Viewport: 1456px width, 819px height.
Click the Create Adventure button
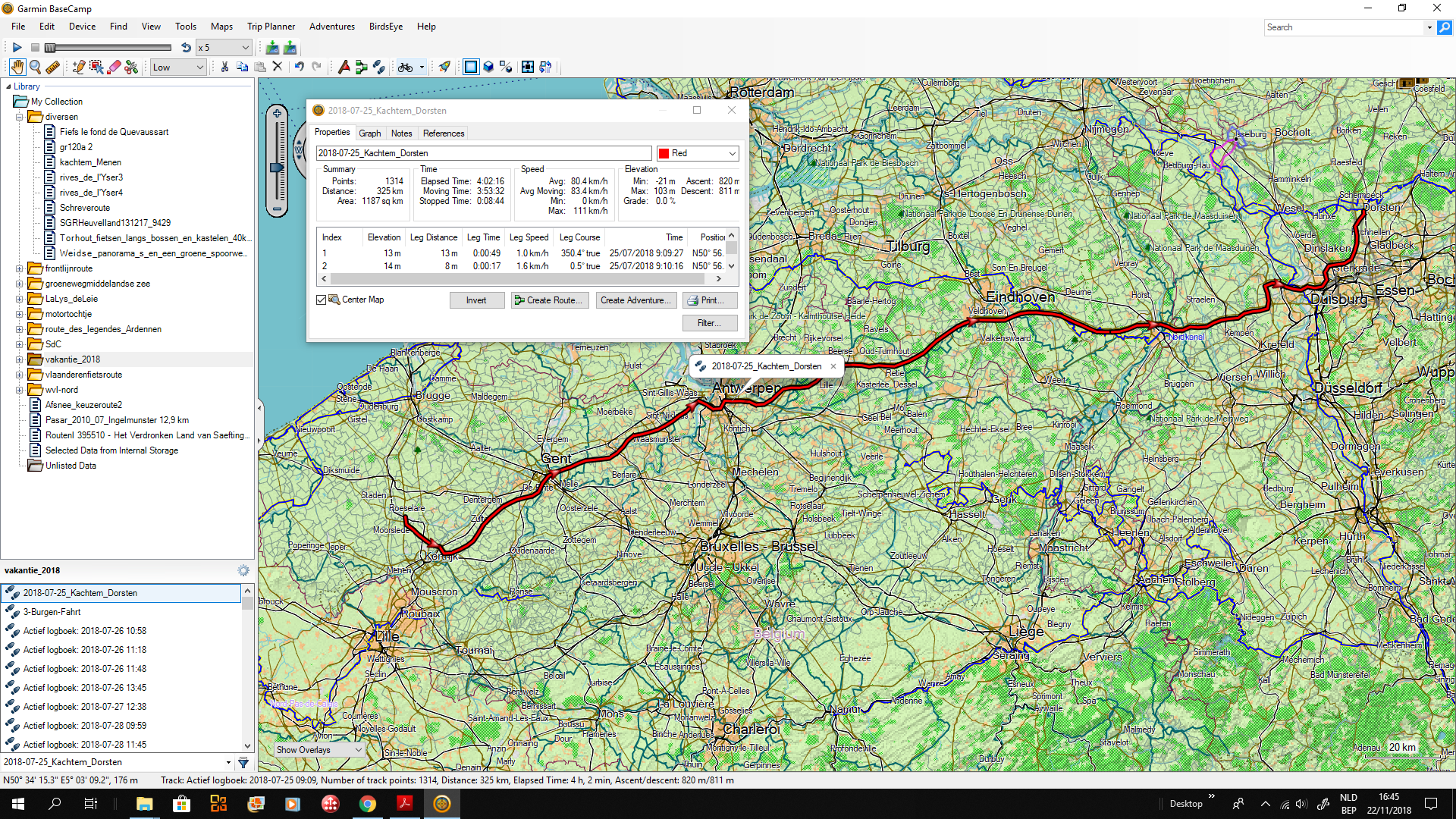point(635,300)
